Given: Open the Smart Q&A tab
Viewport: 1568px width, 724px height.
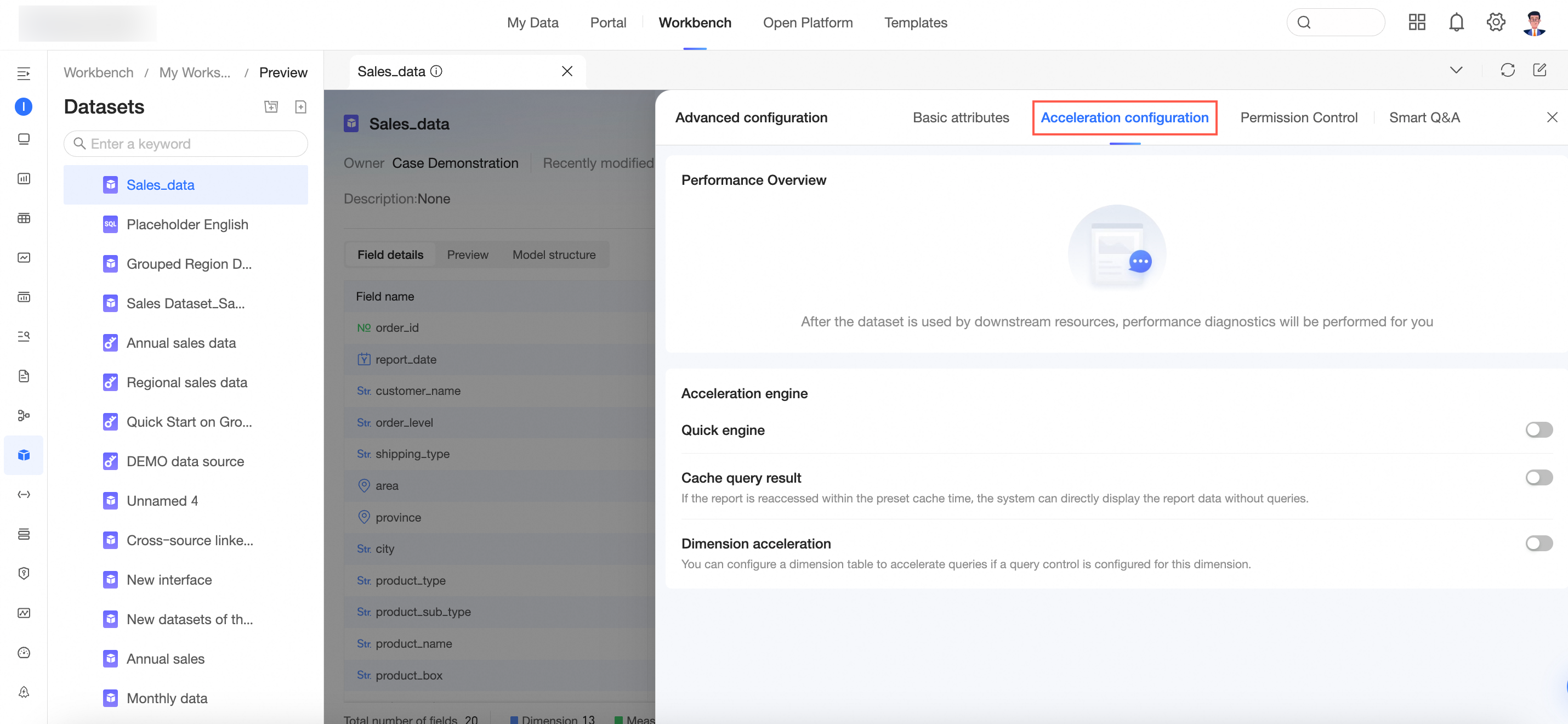Looking at the screenshot, I should pyautogui.click(x=1424, y=117).
